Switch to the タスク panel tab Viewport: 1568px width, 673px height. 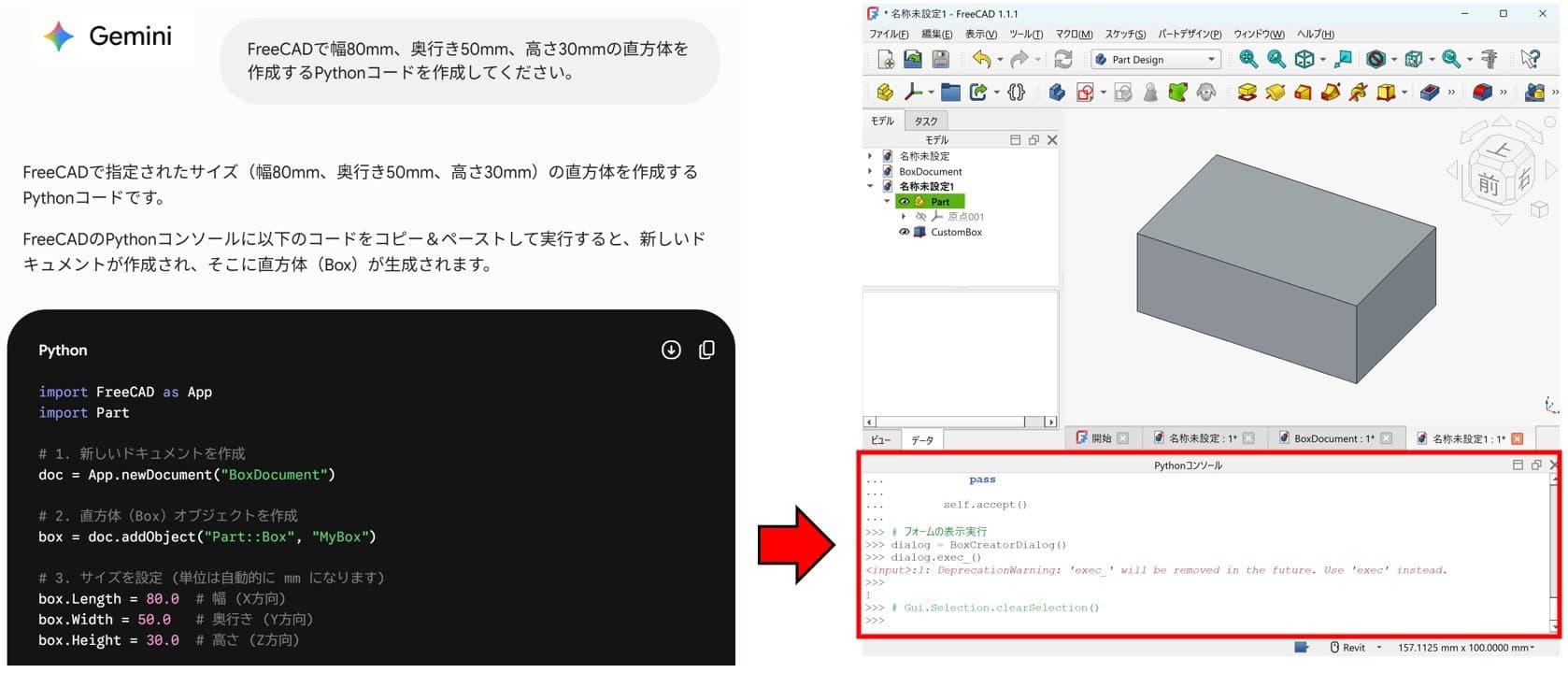coord(926,122)
